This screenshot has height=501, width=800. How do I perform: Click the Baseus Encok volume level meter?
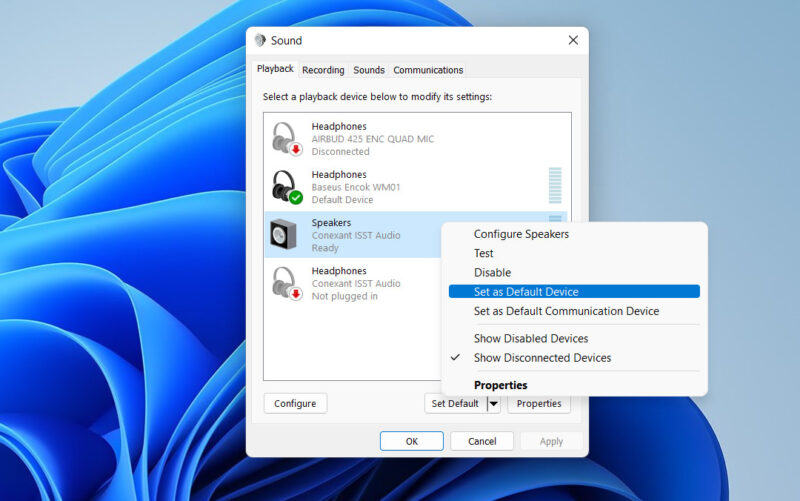tap(555, 185)
